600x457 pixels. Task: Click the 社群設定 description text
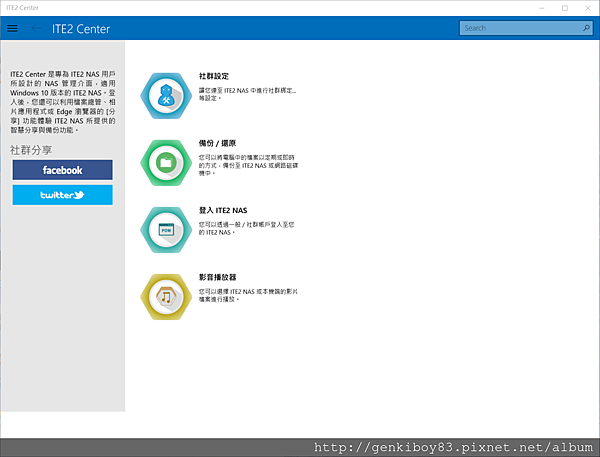click(247, 94)
